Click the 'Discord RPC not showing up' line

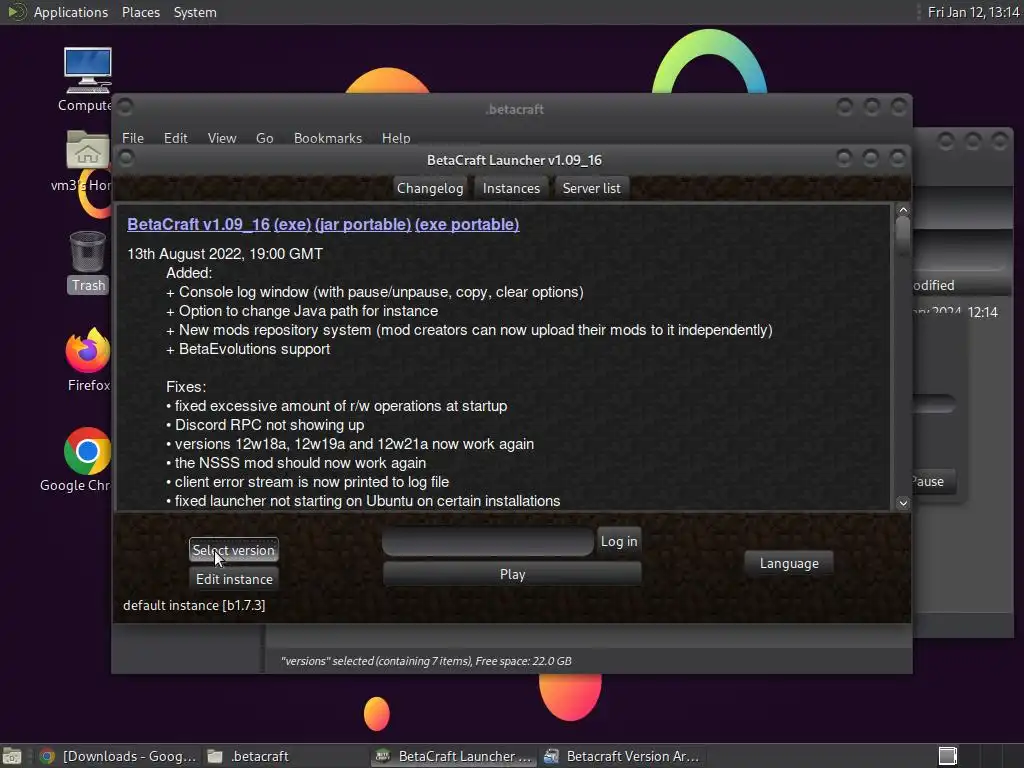265,424
